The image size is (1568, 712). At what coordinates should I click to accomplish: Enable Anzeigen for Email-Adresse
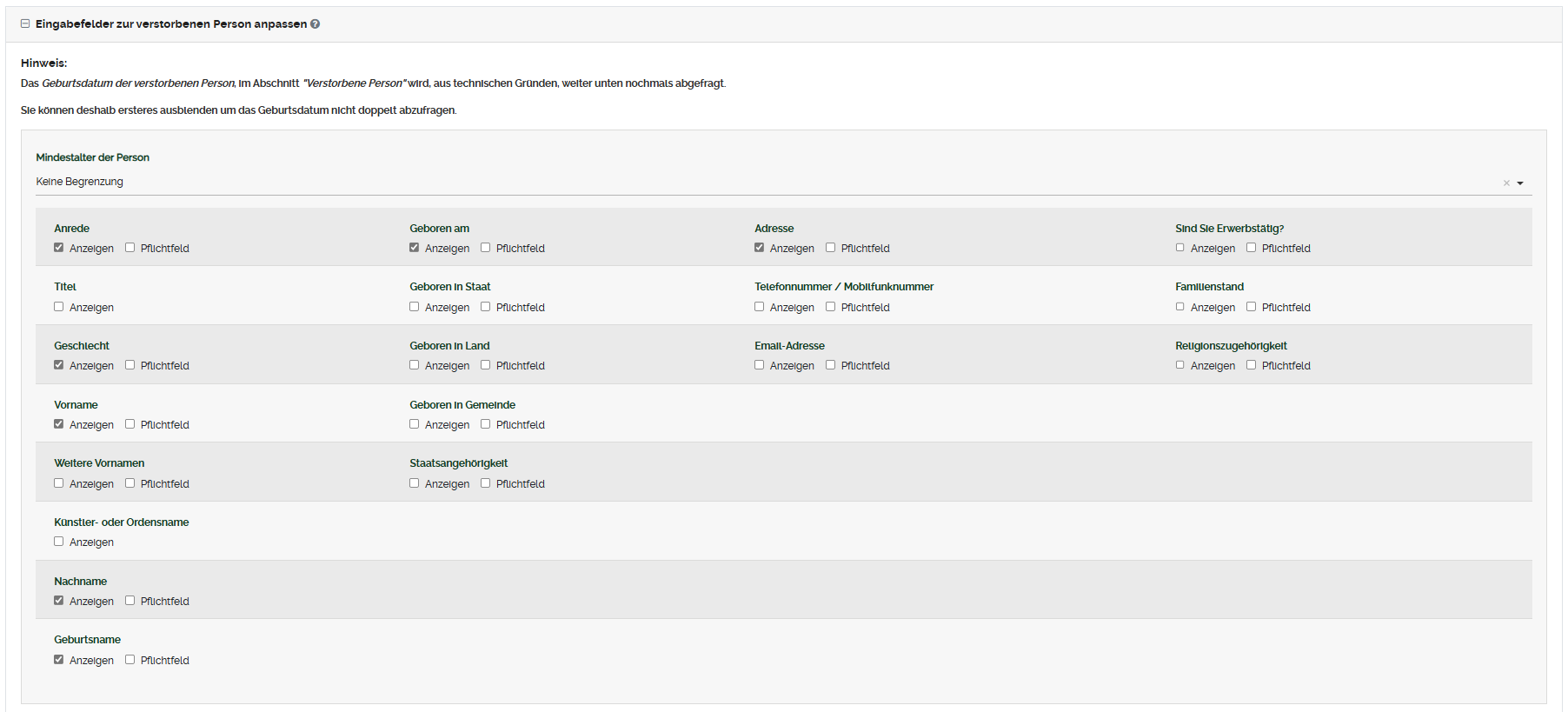tap(760, 365)
